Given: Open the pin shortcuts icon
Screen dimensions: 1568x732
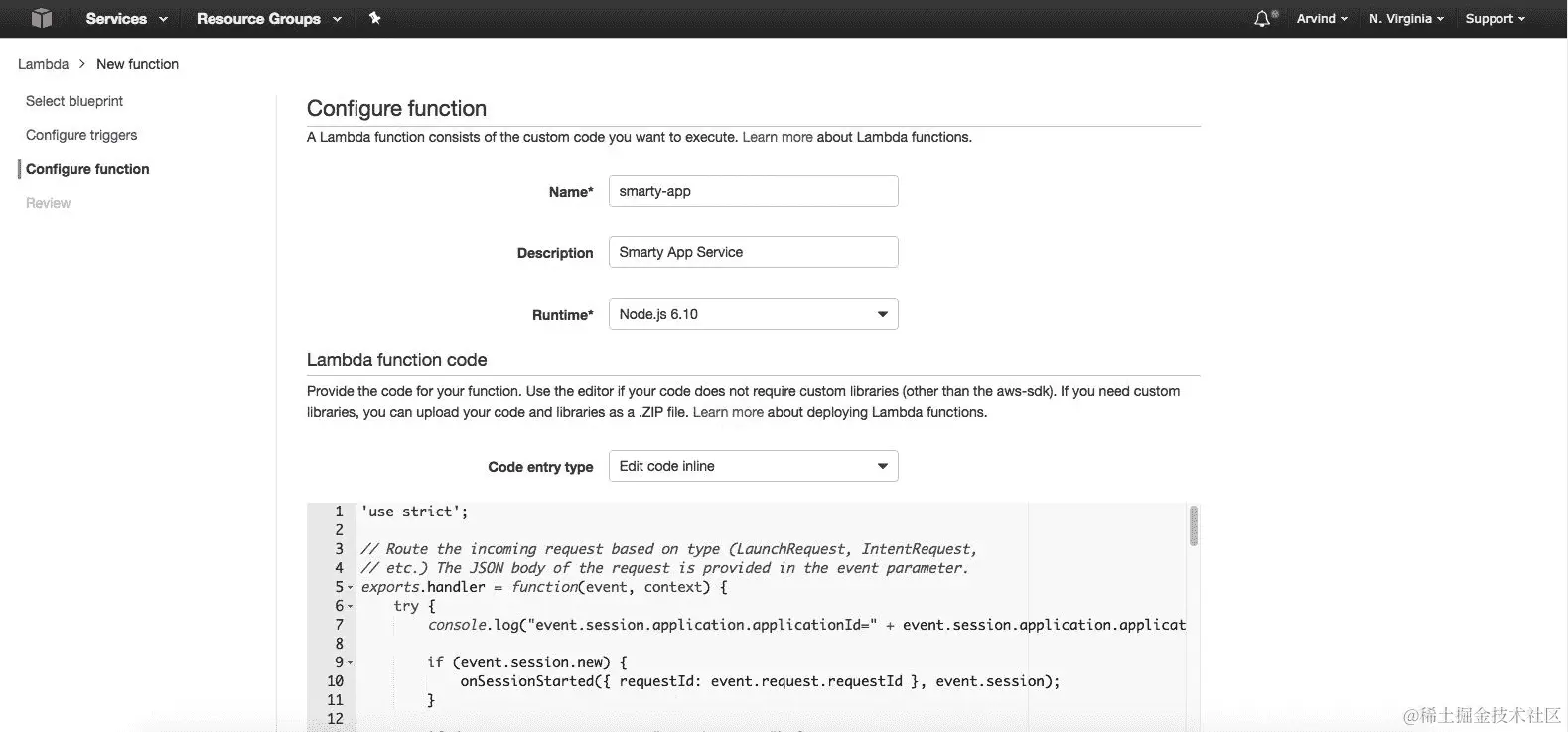Looking at the screenshot, I should [x=374, y=18].
